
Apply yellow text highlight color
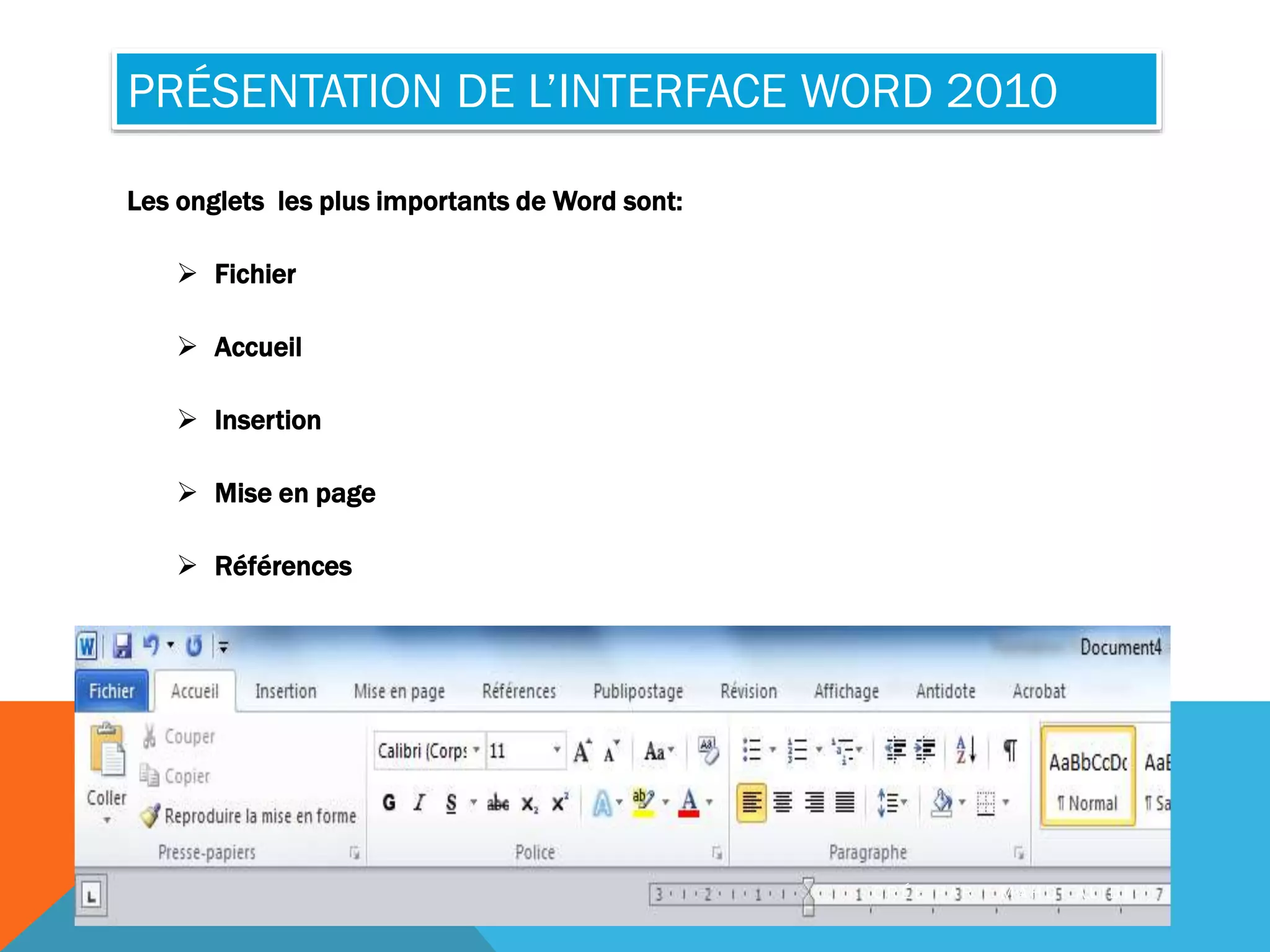[643, 803]
